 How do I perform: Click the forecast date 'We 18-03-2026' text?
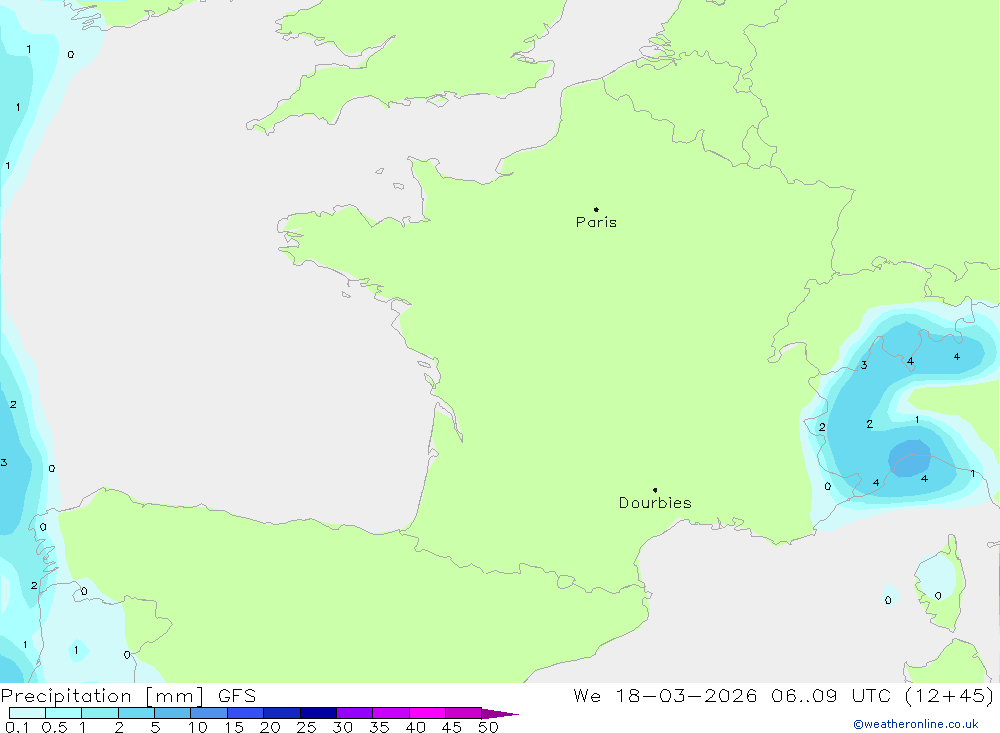coord(665,695)
